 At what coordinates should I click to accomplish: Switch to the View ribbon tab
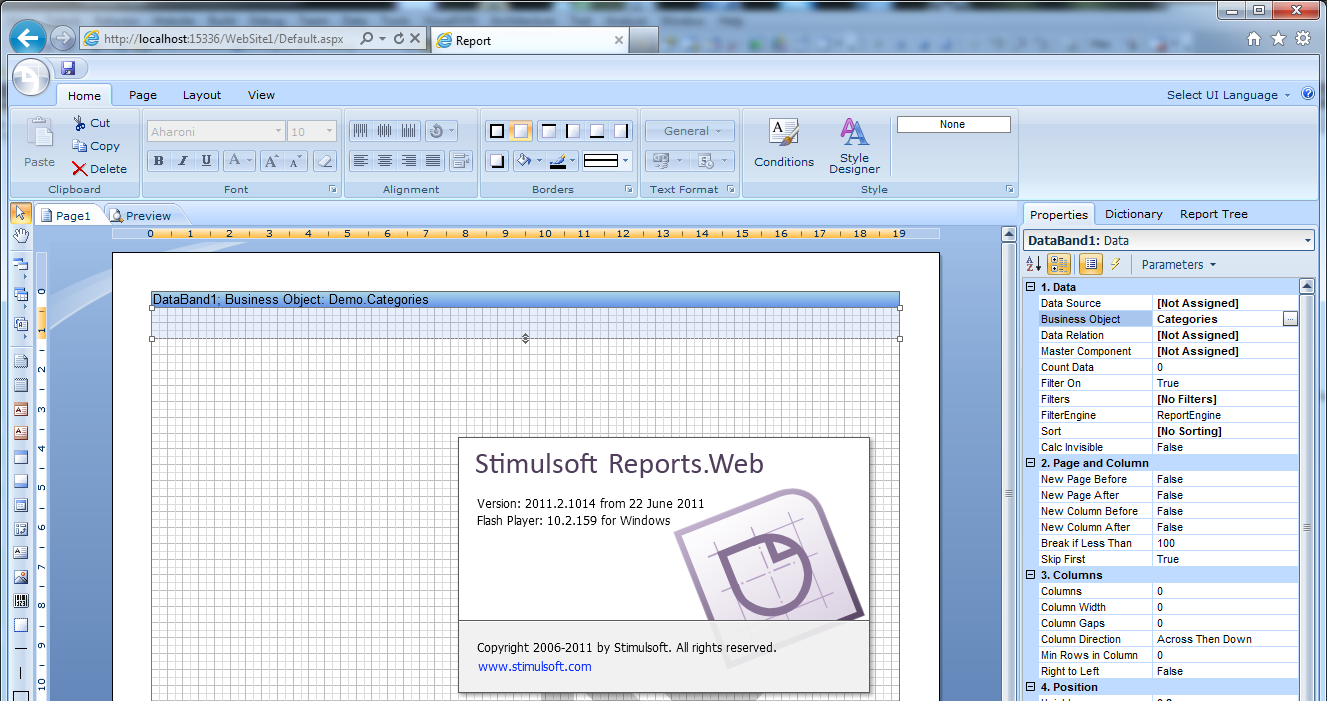[x=261, y=95]
